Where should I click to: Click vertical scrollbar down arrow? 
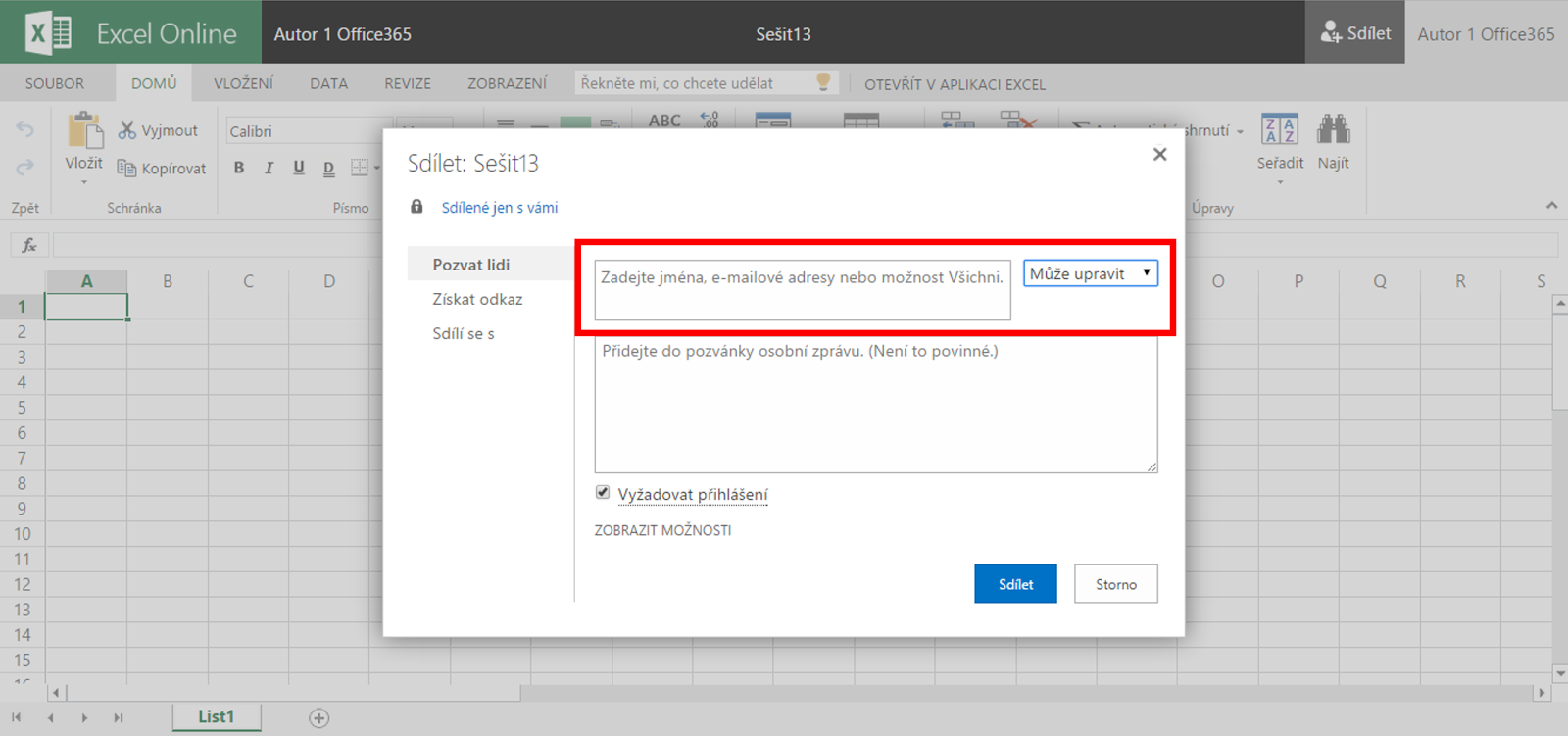tap(1560, 674)
